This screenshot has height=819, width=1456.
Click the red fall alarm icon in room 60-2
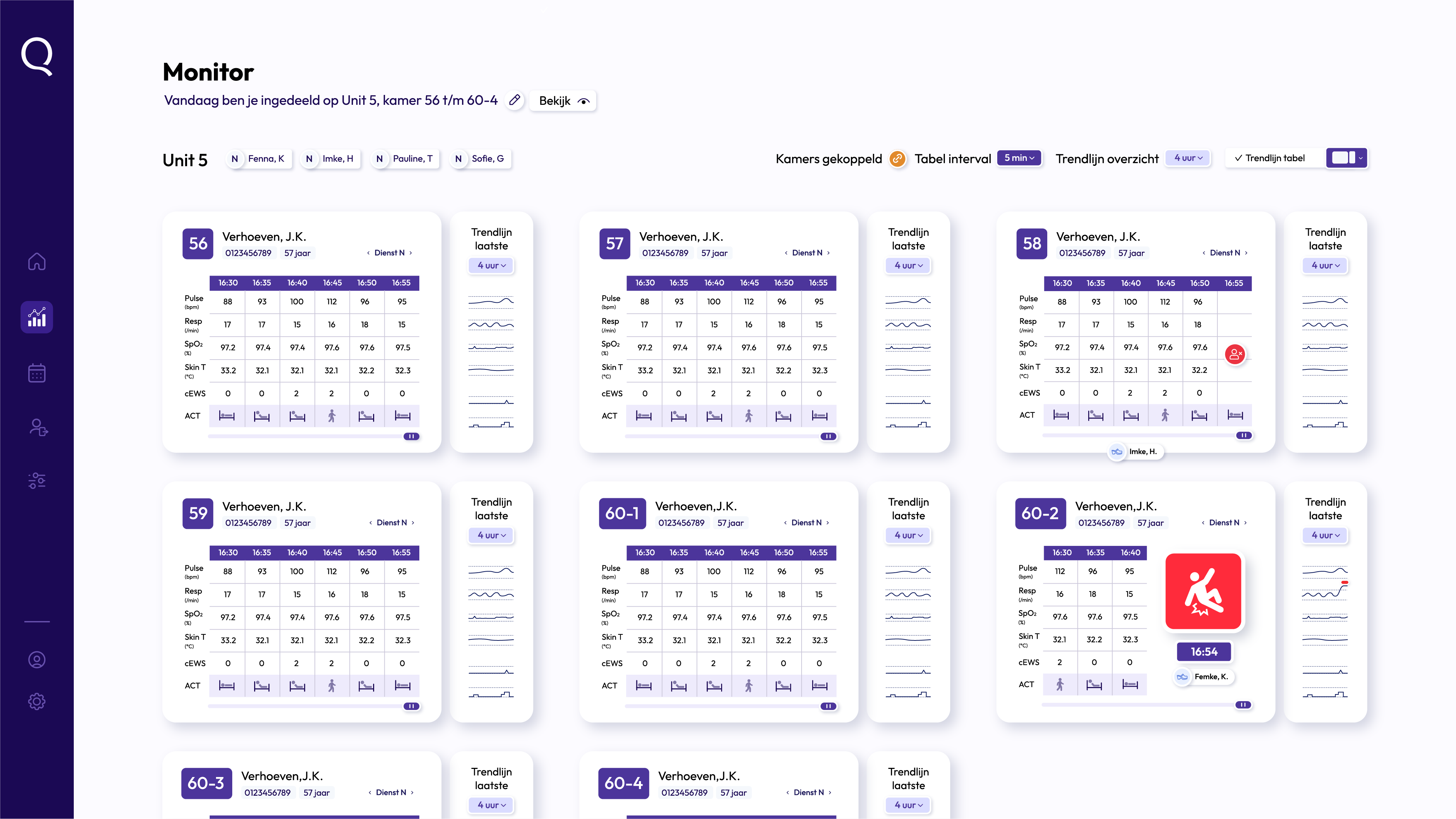pyautogui.click(x=1203, y=591)
